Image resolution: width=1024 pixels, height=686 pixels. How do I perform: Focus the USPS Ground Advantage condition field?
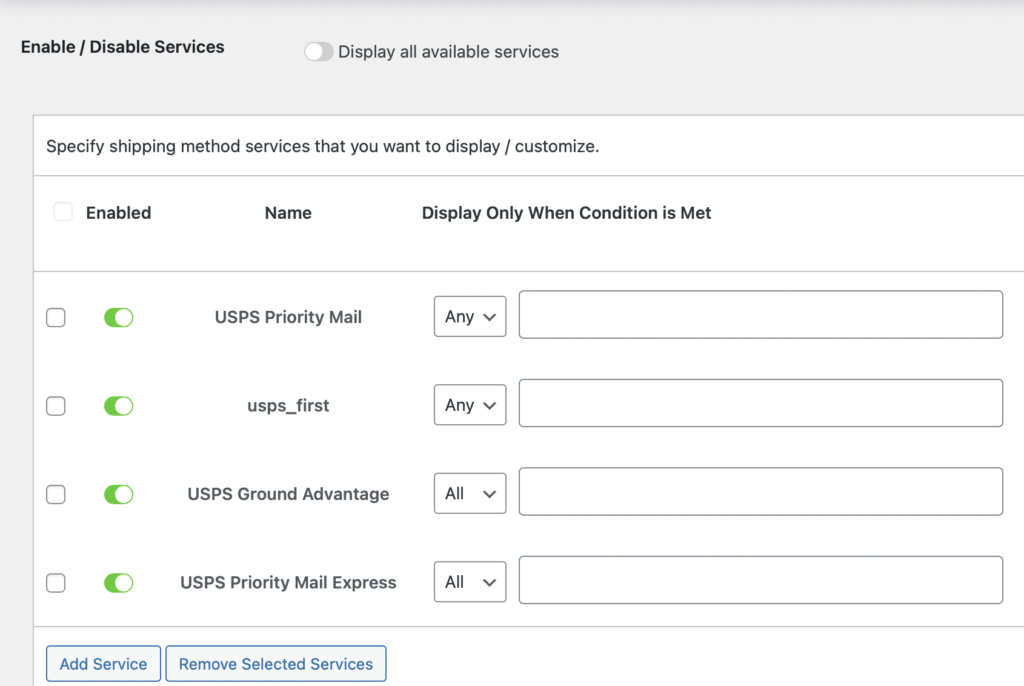[x=760, y=492]
